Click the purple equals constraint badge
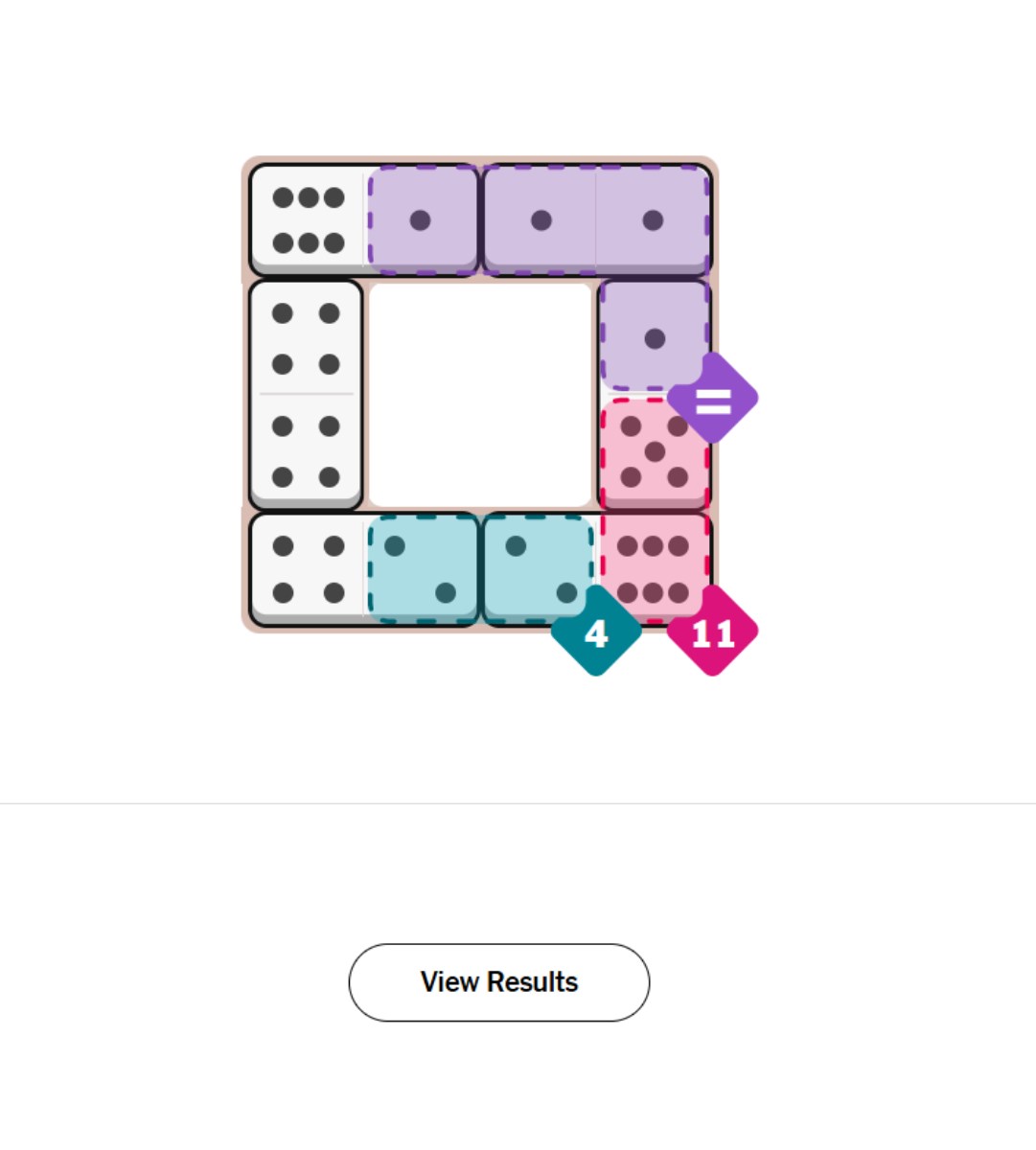Image resolution: width=1036 pixels, height=1150 pixels. click(x=713, y=399)
